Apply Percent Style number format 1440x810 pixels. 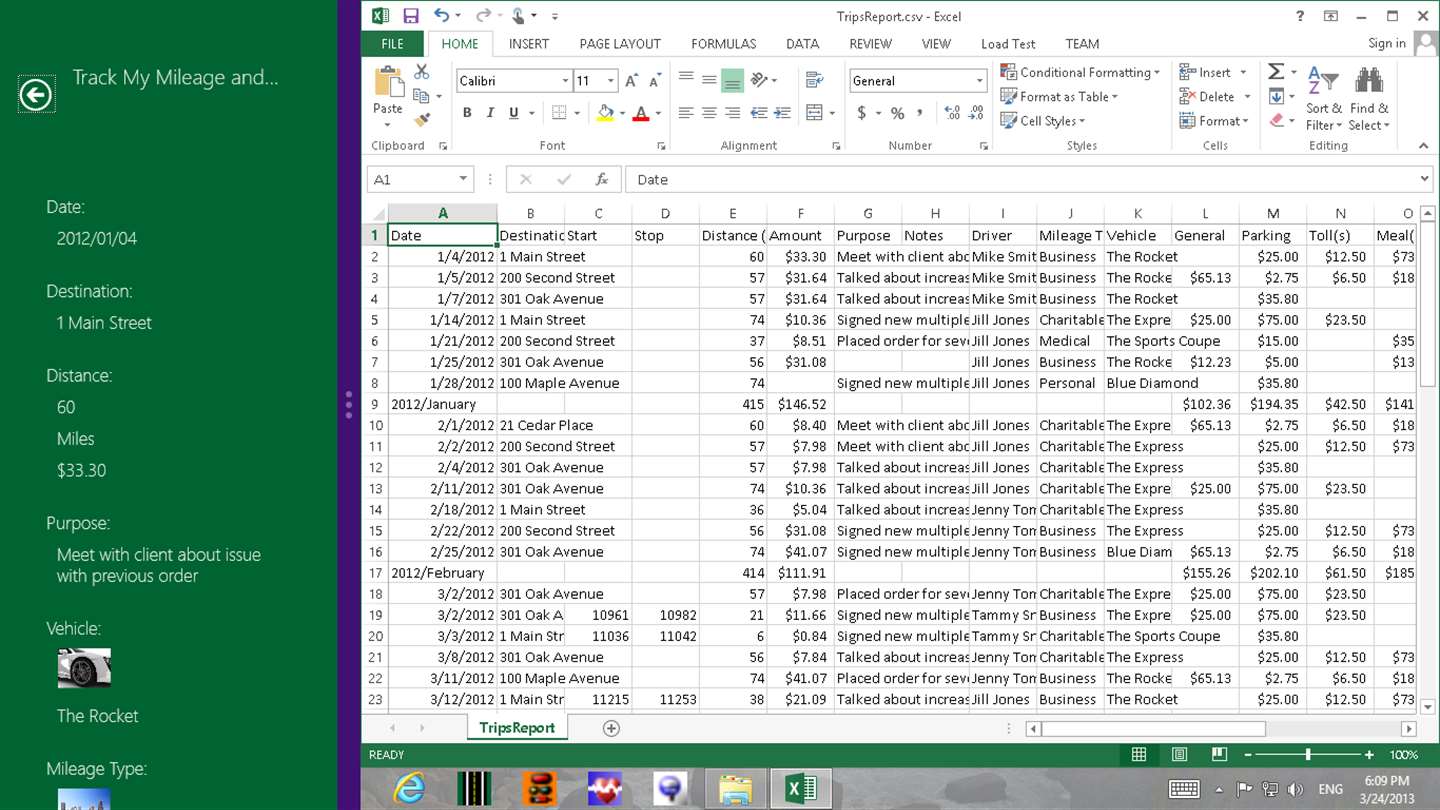[x=897, y=113]
